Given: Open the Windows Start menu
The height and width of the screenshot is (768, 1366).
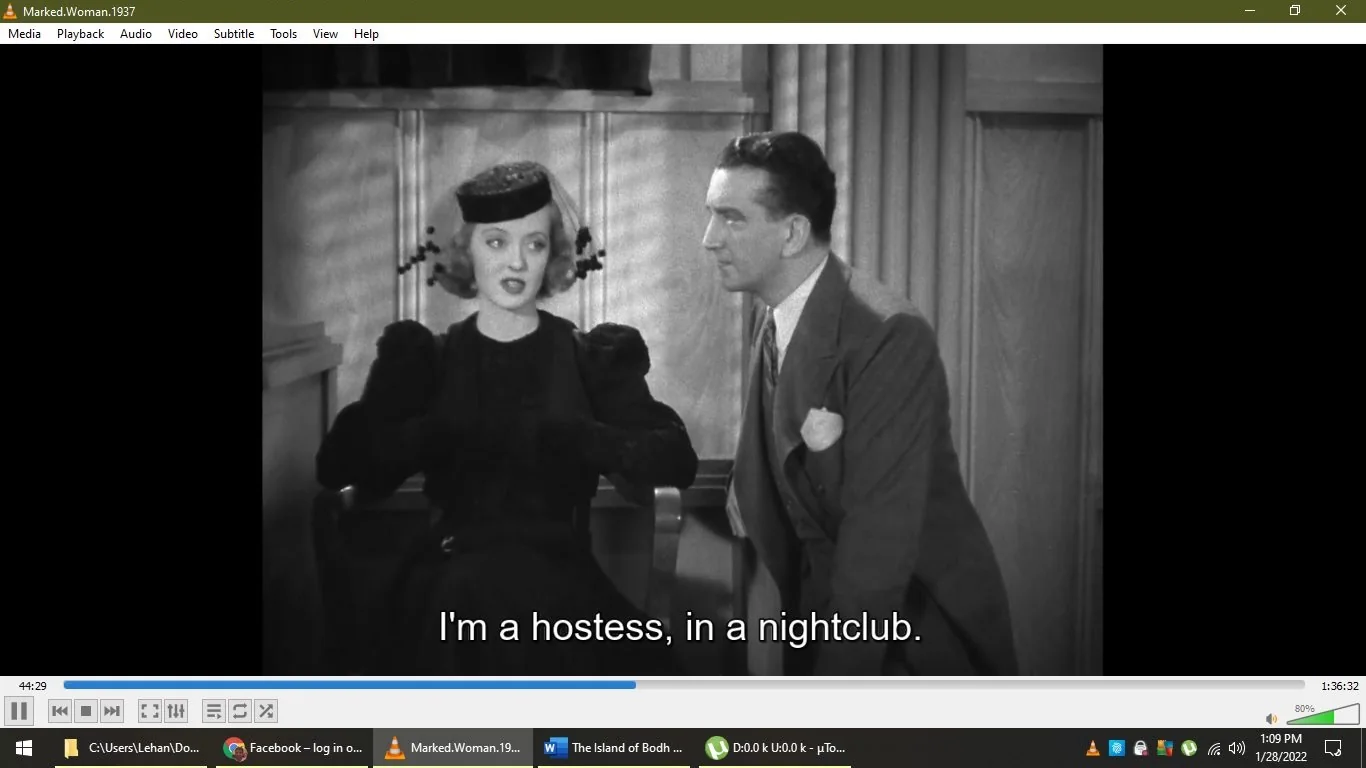Looking at the screenshot, I should coord(24,748).
